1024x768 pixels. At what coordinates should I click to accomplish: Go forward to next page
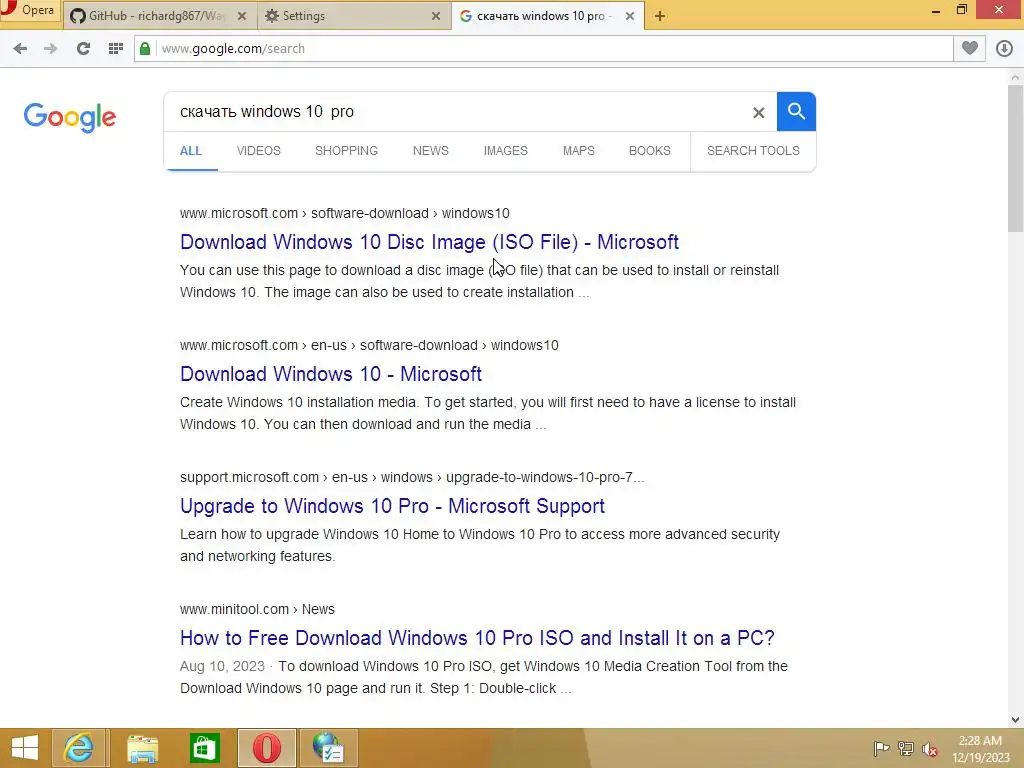pyautogui.click(x=50, y=48)
